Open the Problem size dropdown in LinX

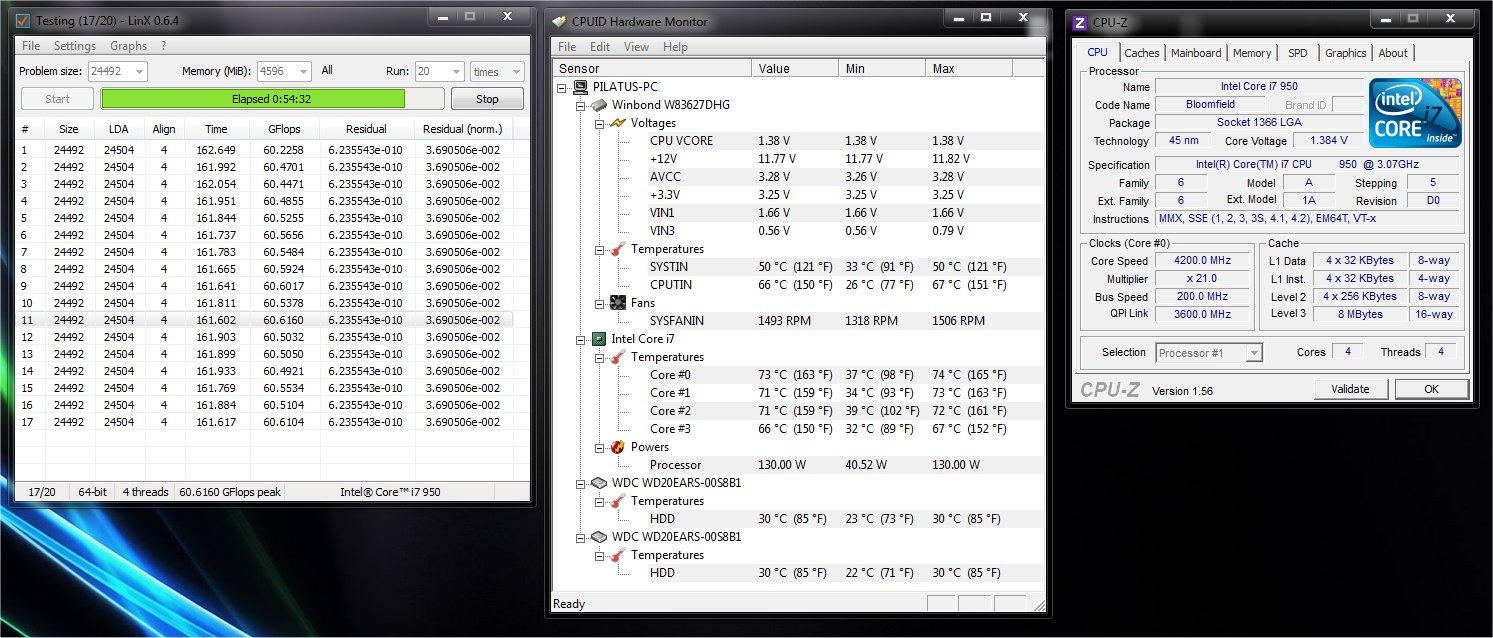pyautogui.click(x=138, y=71)
